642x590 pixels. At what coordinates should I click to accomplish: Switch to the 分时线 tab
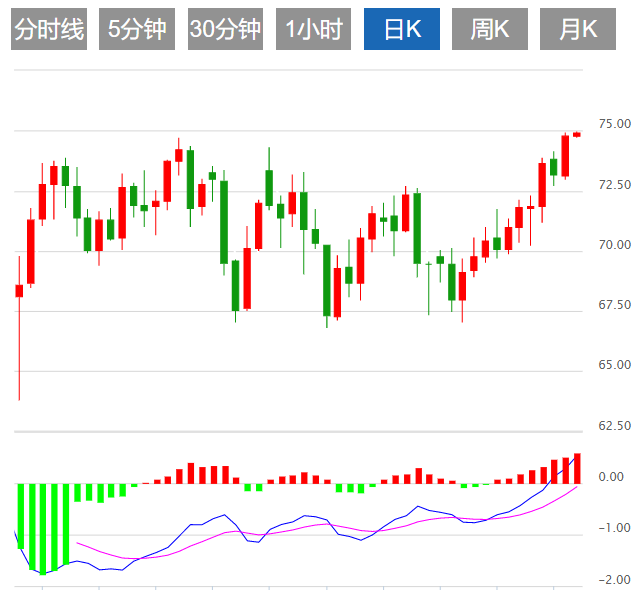(49, 30)
